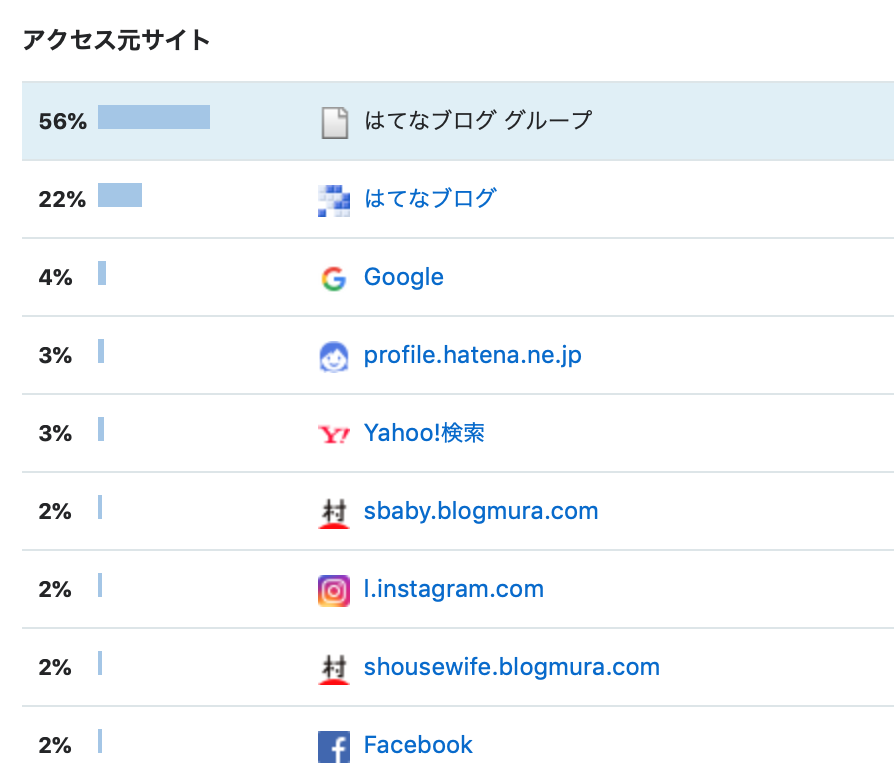Click the 村 icon beside sbaby.blogmura.com
894x774 pixels.
click(334, 513)
